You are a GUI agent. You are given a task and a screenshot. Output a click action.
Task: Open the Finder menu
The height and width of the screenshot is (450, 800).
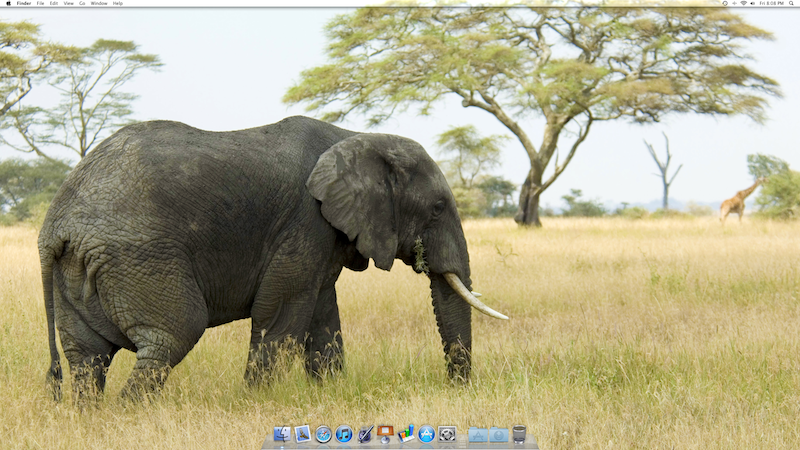point(23,3)
